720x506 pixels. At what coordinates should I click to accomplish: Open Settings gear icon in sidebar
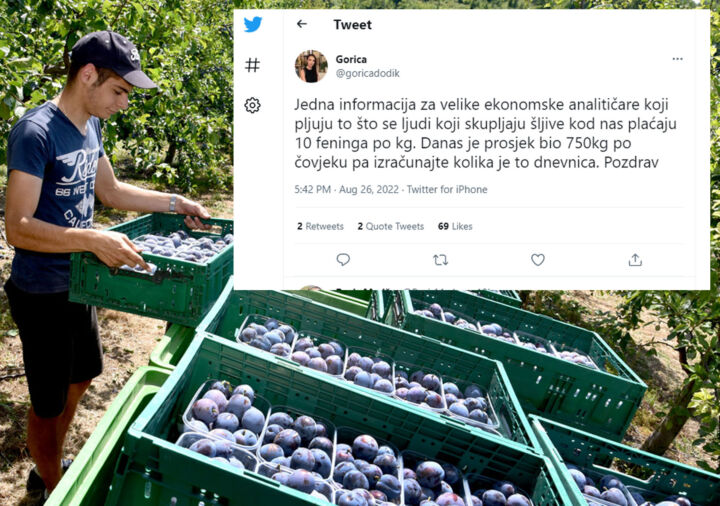(252, 105)
